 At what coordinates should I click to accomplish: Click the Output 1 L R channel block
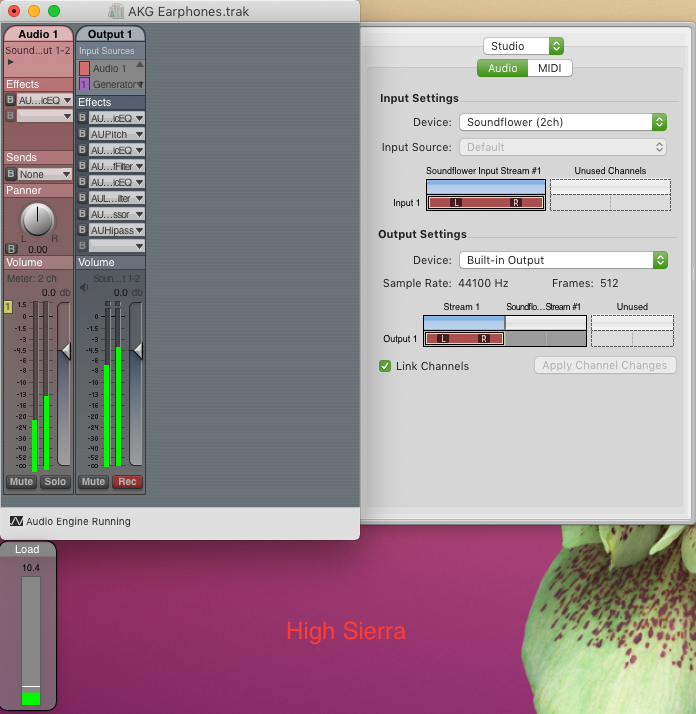[x=464, y=338]
